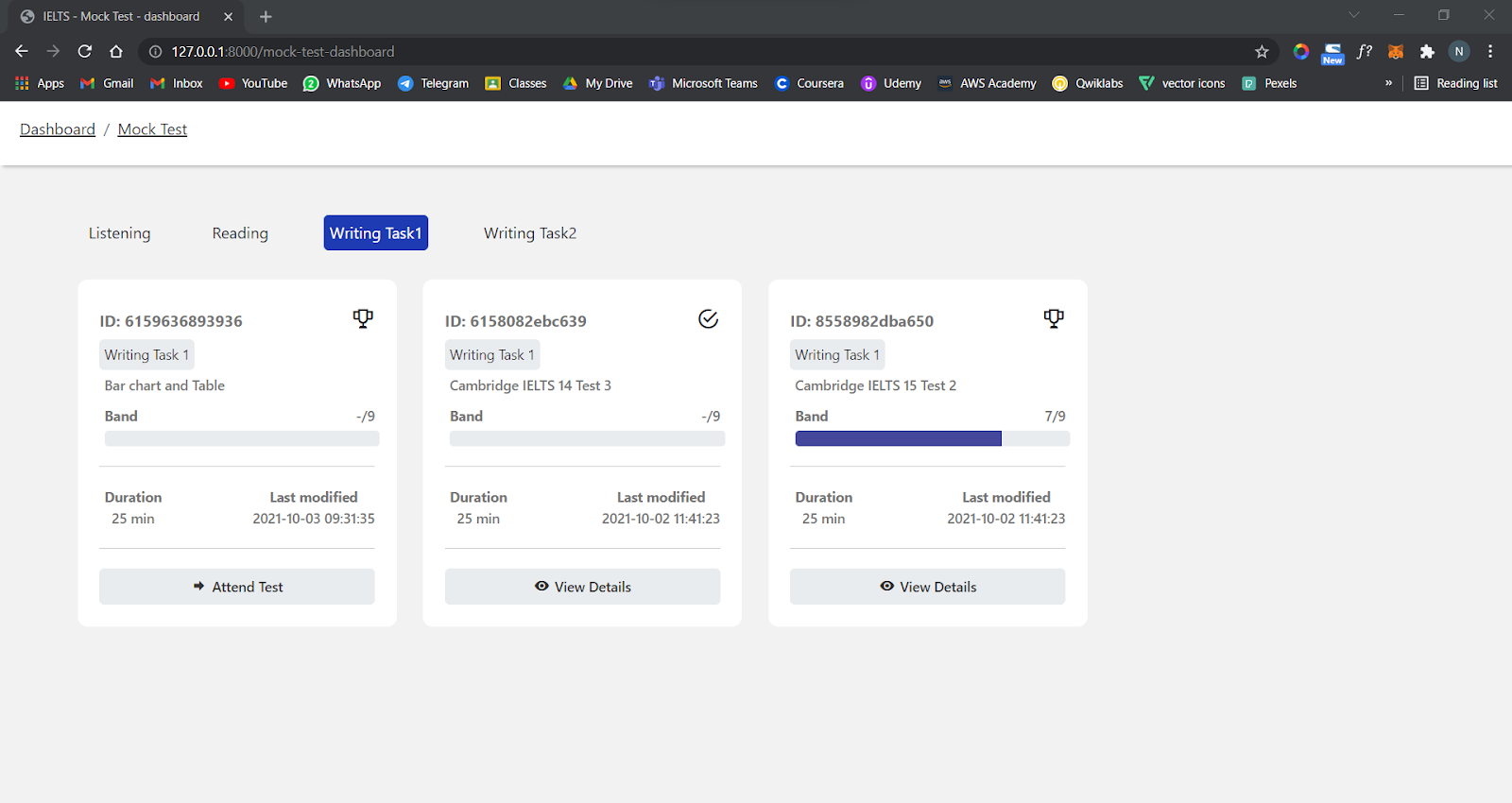Open the tab search dropdown arrow

(x=1354, y=15)
